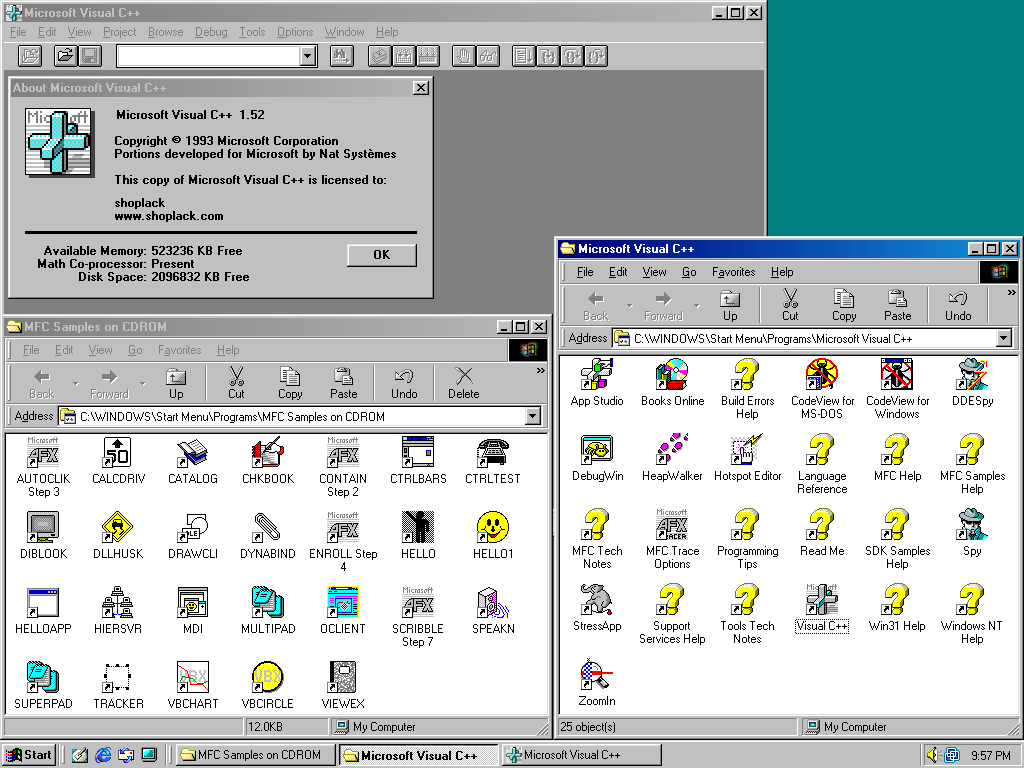Click Undo button in MFC Samples toolbar
1024x768 pixels.
point(404,383)
